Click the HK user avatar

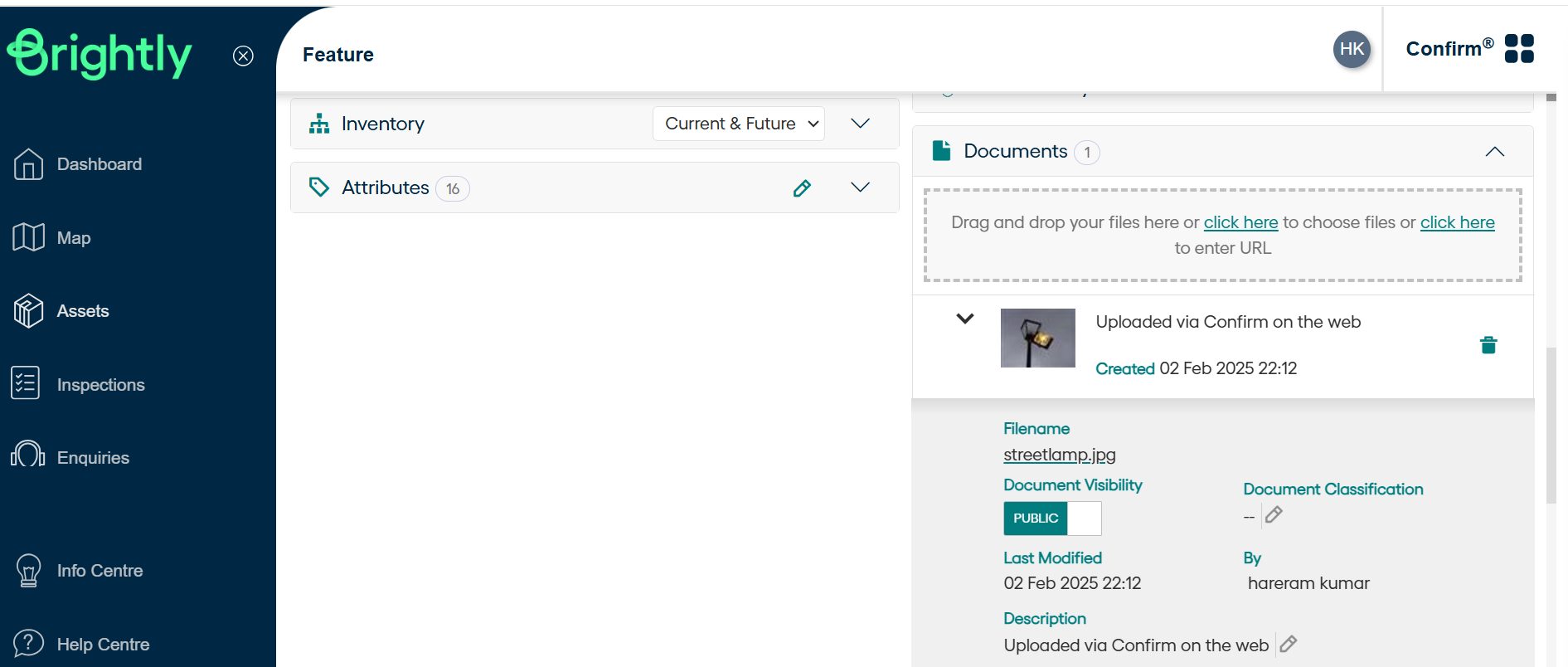pyautogui.click(x=1352, y=49)
